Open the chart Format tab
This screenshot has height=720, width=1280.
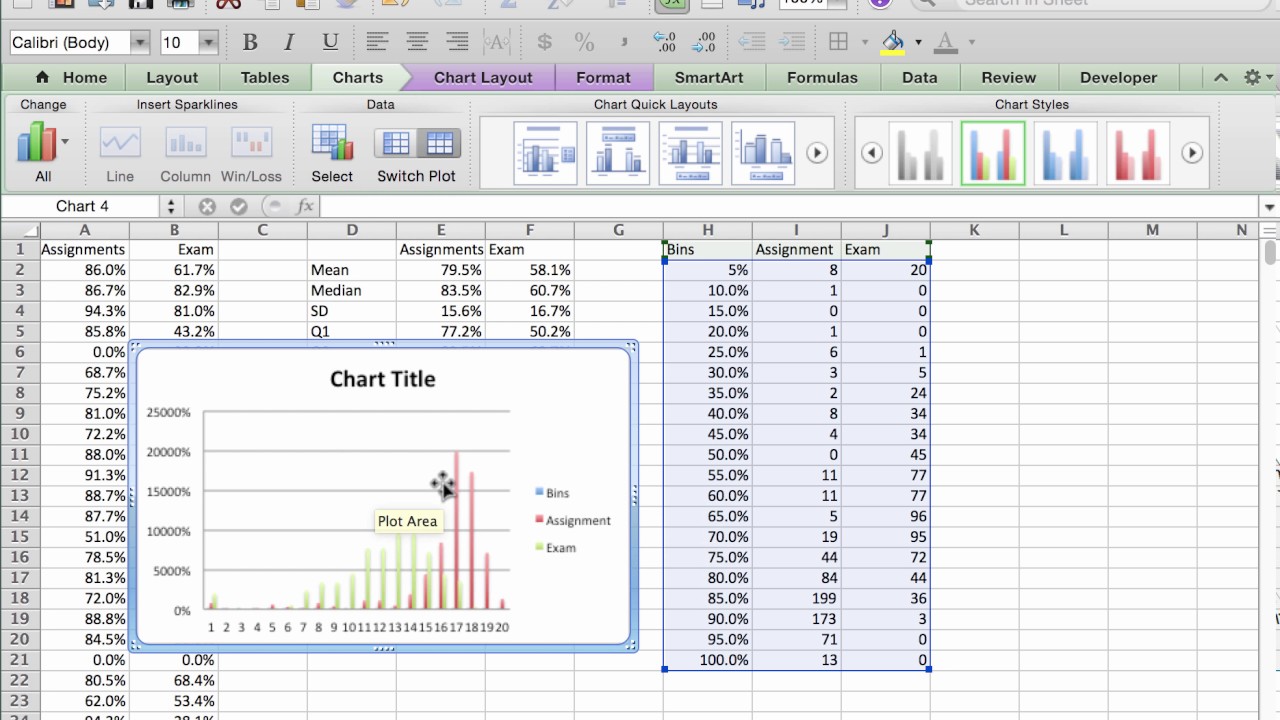[x=603, y=77]
